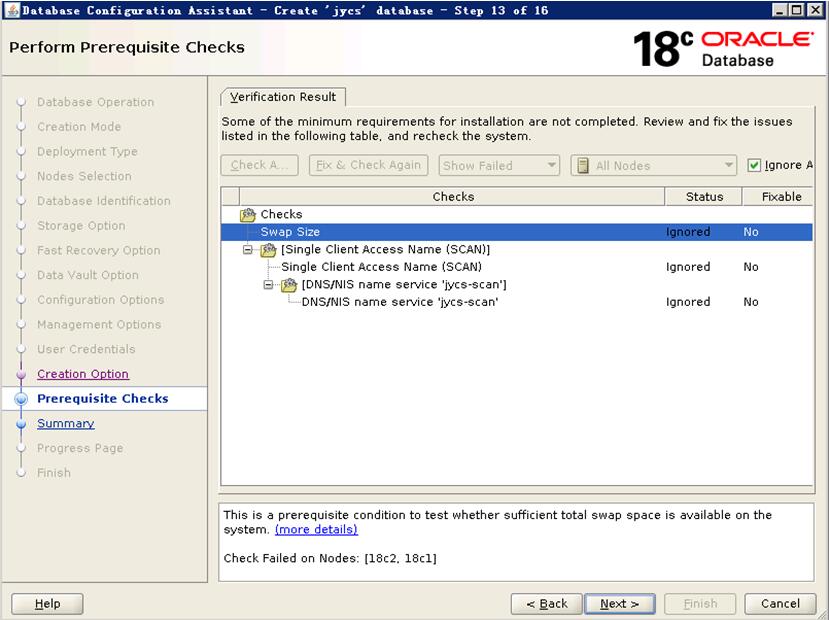Click the Prerequisite Checks current step label
The width and height of the screenshot is (829, 620).
103,399
